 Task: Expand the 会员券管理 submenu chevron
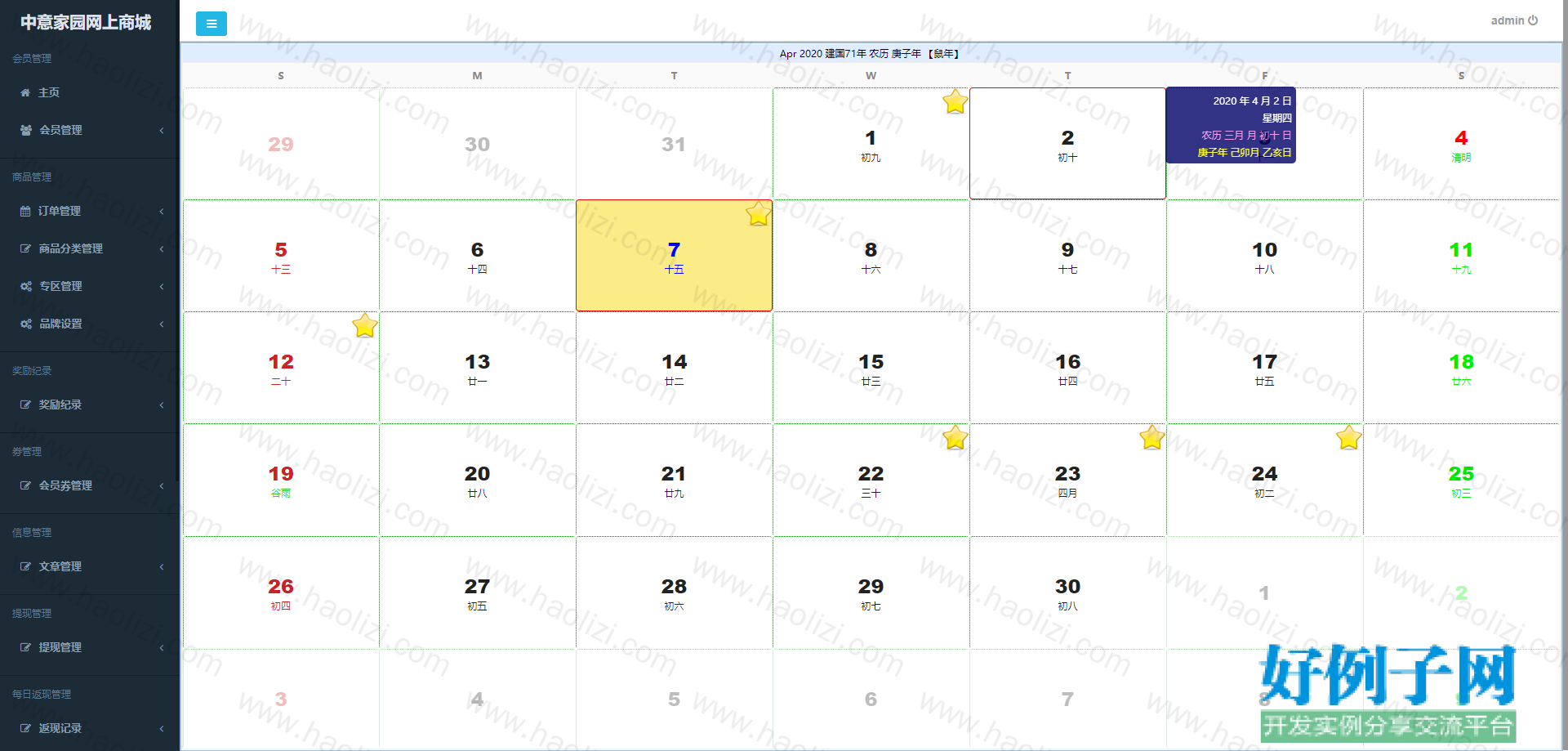pos(162,485)
